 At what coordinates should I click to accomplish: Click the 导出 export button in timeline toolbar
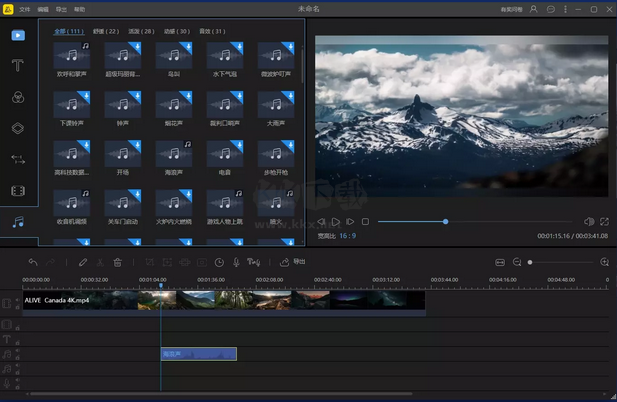click(294, 262)
